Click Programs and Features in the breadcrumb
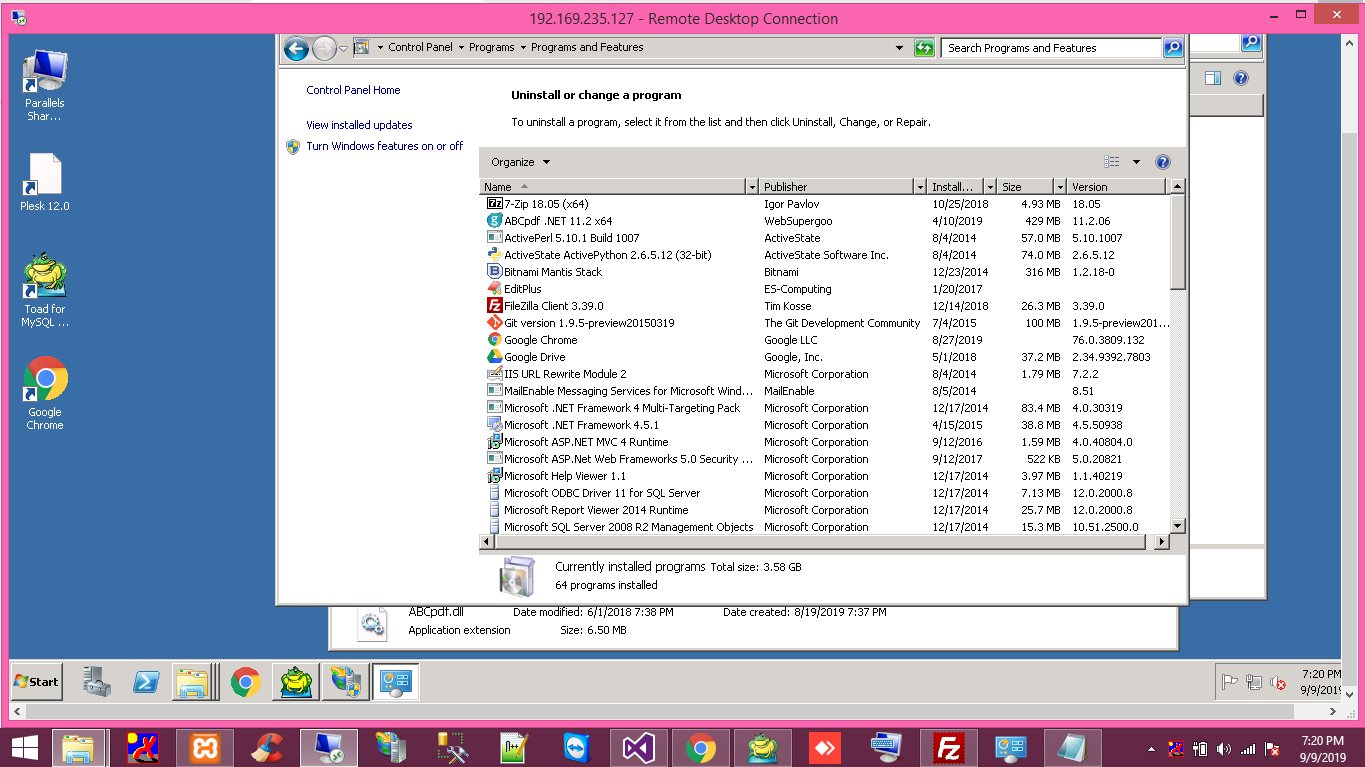Viewport: 1365px width, 767px height. (x=587, y=47)
